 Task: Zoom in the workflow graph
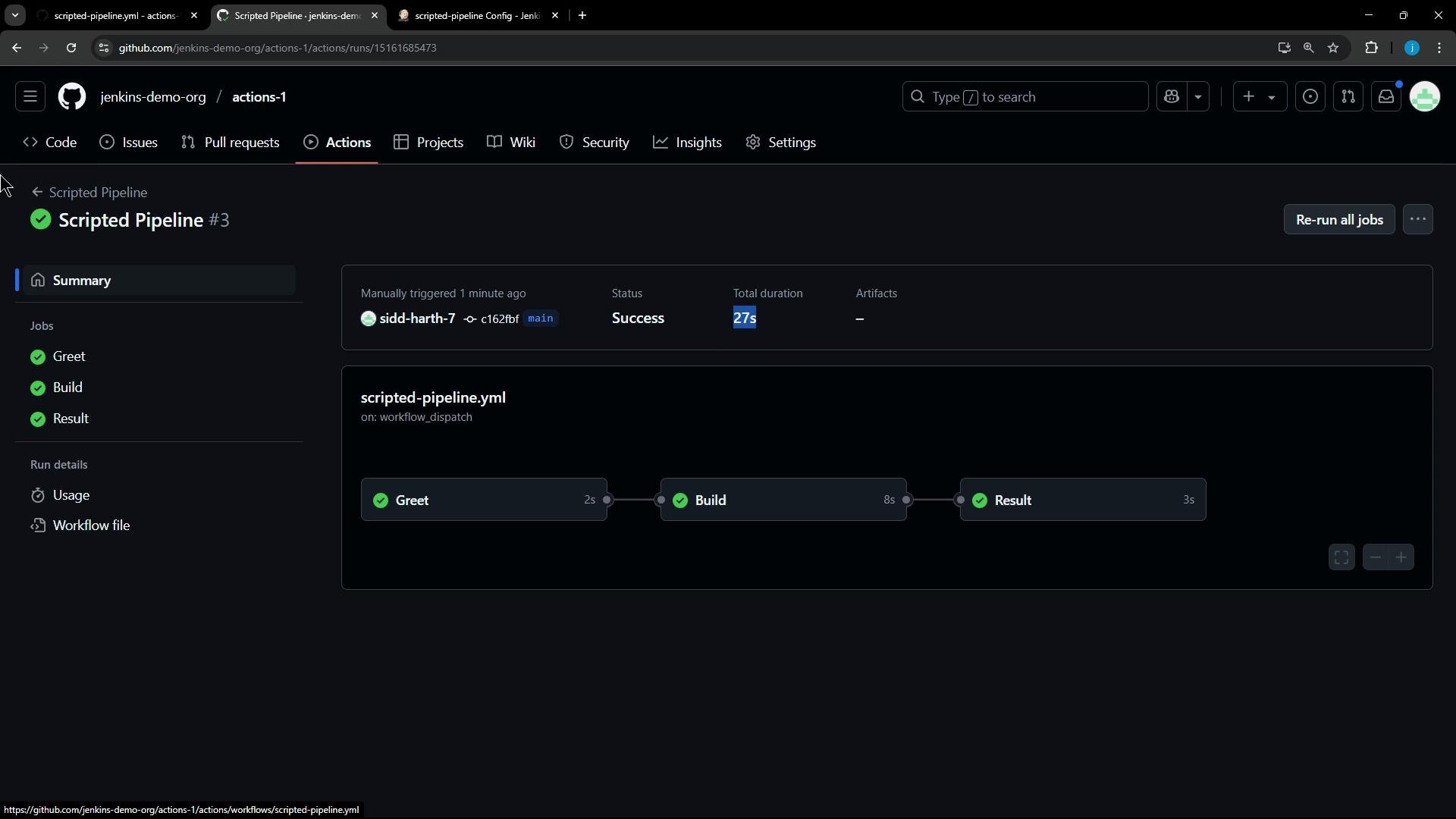click(1401, 557)
